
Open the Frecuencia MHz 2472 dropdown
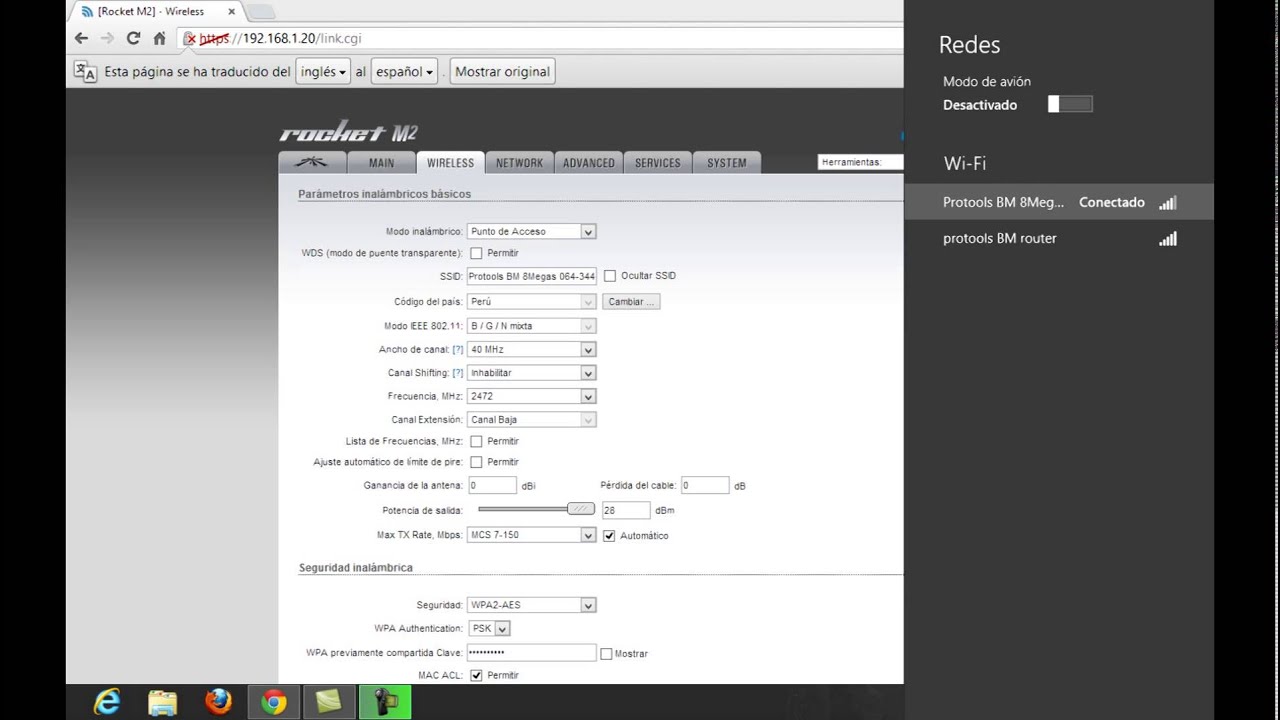(532, 396)
